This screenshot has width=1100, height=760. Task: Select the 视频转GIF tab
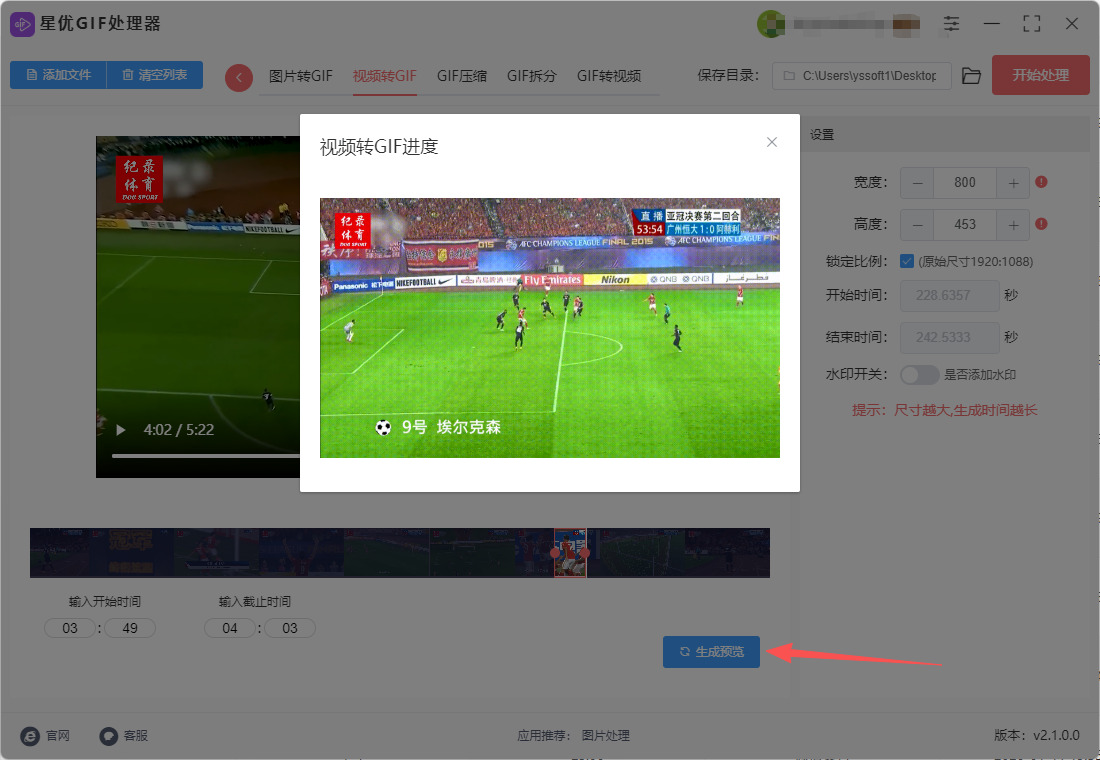[x=384, y=76]
